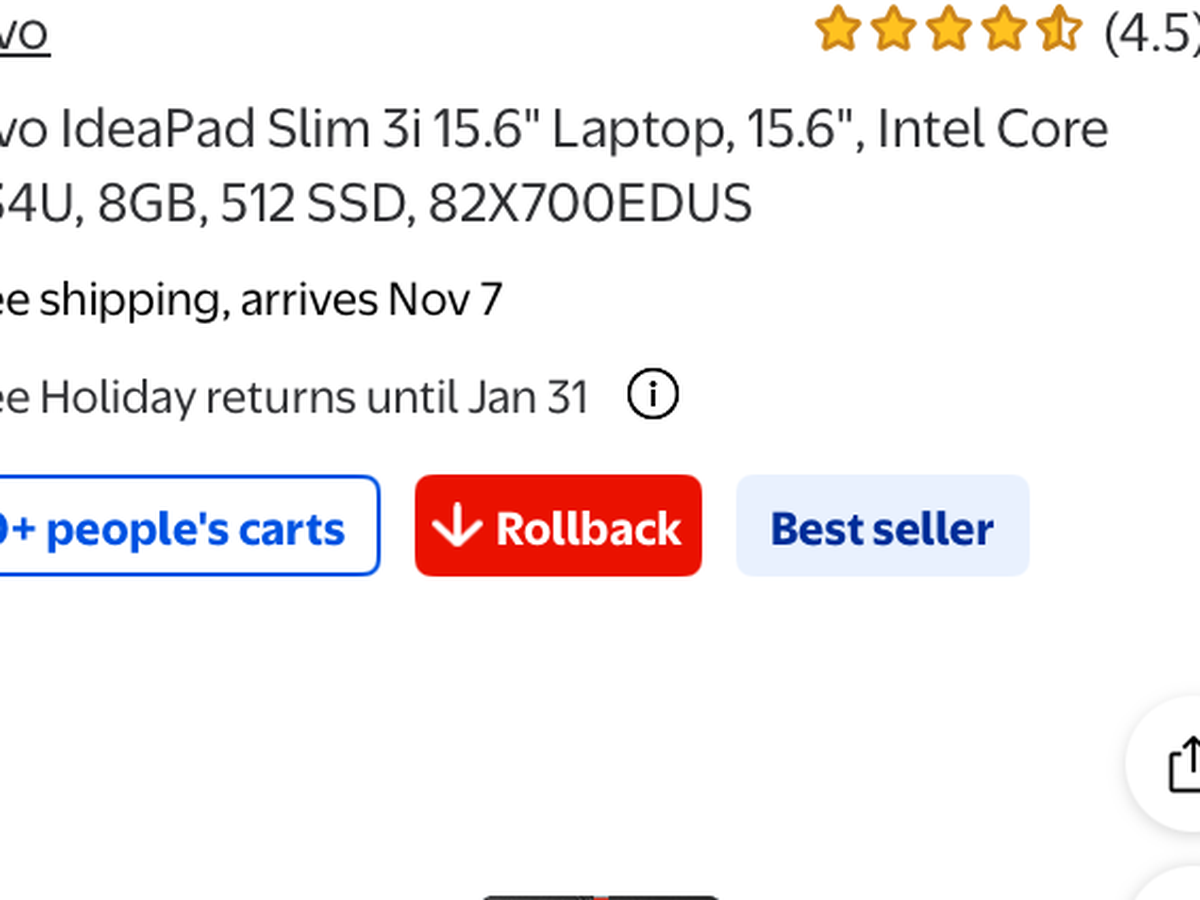The width and height of the screenshot is (1200, 900).
Task: Select the Best seller badge
Action: click(882, 527)
